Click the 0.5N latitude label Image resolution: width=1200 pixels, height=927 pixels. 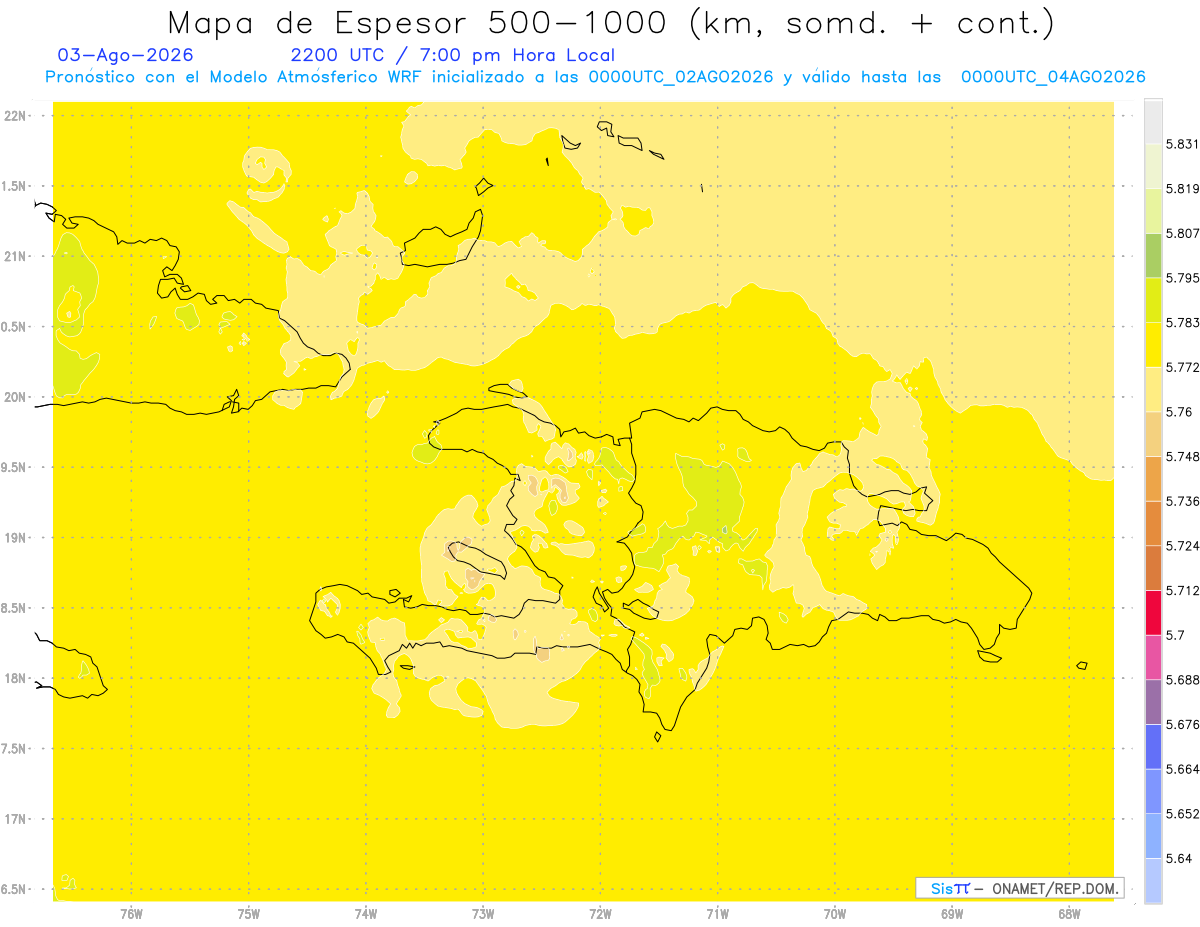click(14, 327)
